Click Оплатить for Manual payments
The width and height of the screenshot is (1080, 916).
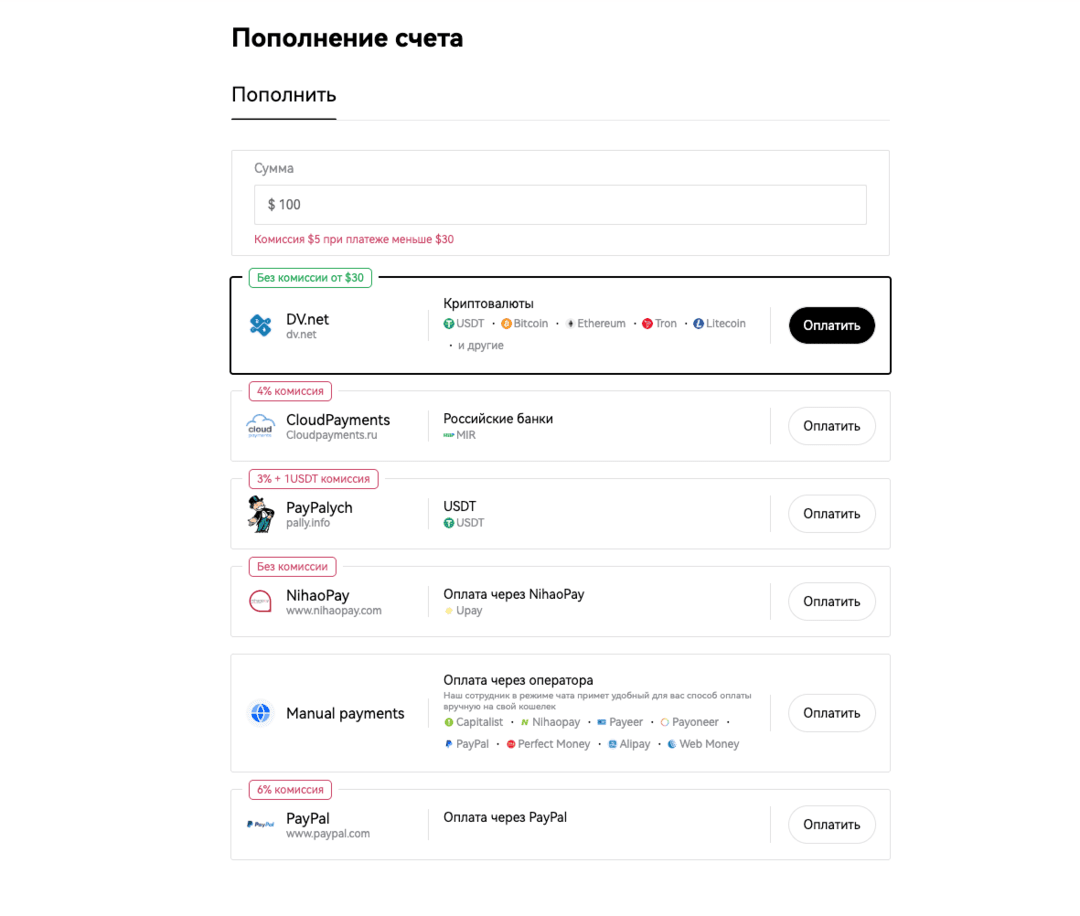pyautogui.click(x=831, y=713)
